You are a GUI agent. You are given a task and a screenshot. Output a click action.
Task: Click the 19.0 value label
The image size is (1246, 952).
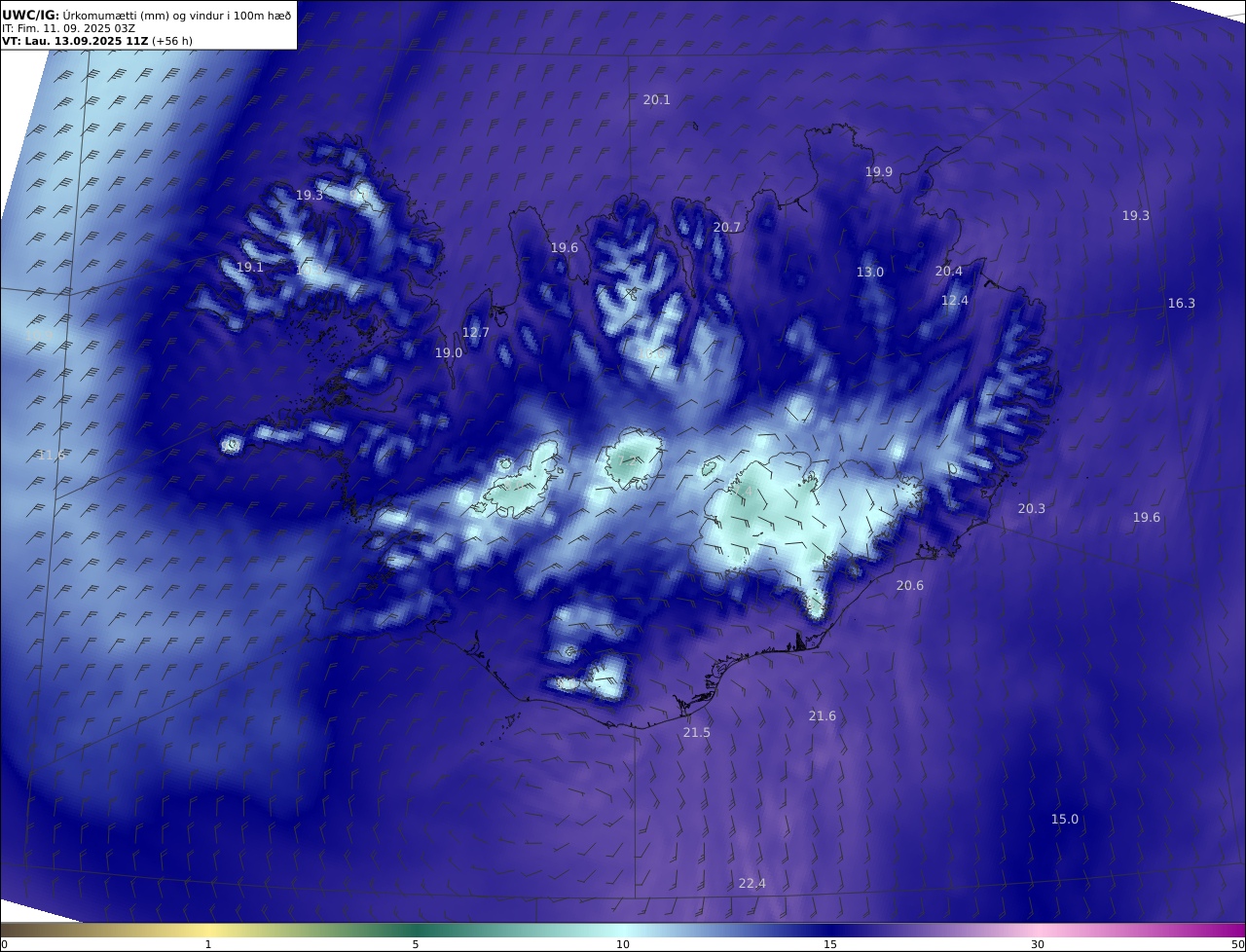pyautogui.click(x=449, y=354)
